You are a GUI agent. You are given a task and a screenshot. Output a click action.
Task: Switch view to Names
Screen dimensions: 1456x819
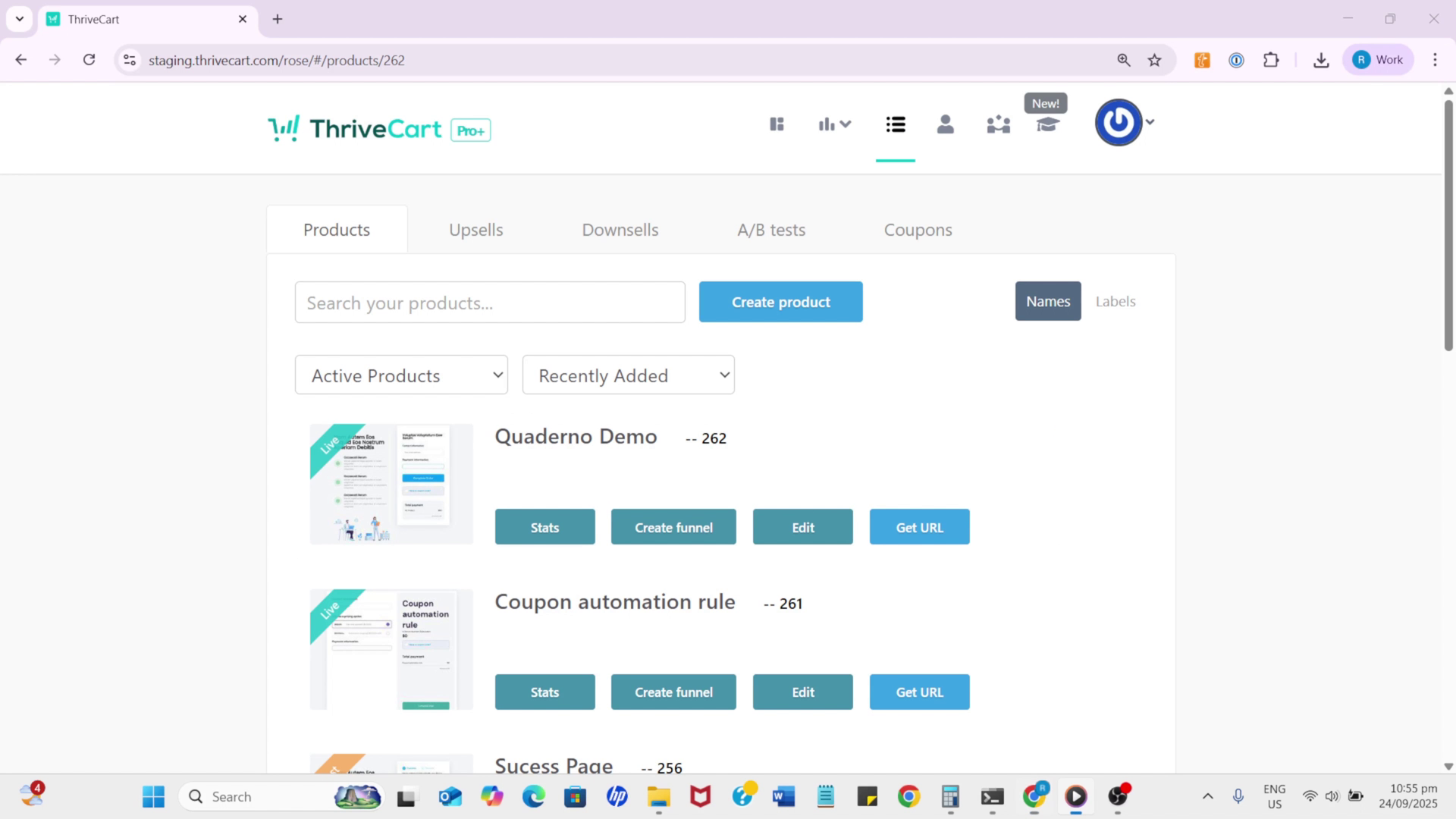[x=1047, y=301]
